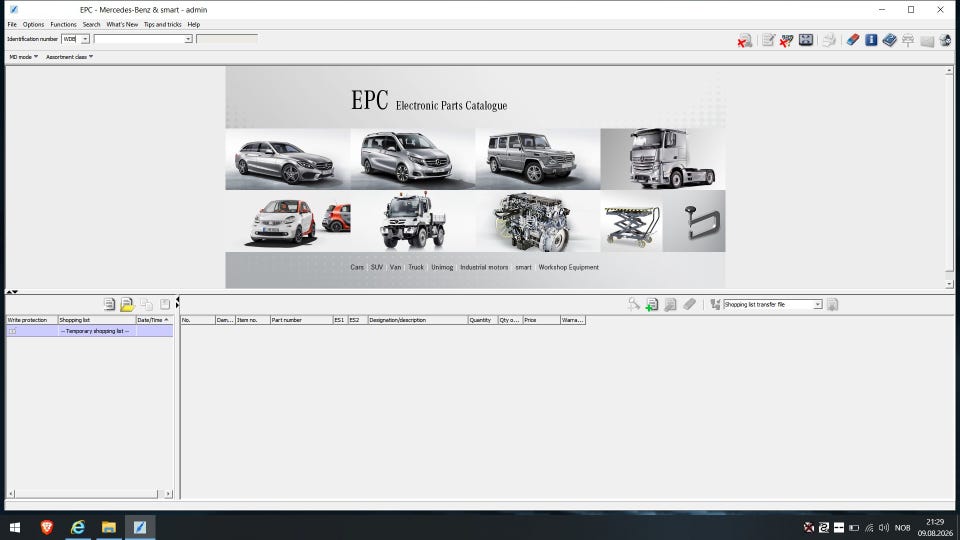Click the Industrial motors link

[484, 268]
